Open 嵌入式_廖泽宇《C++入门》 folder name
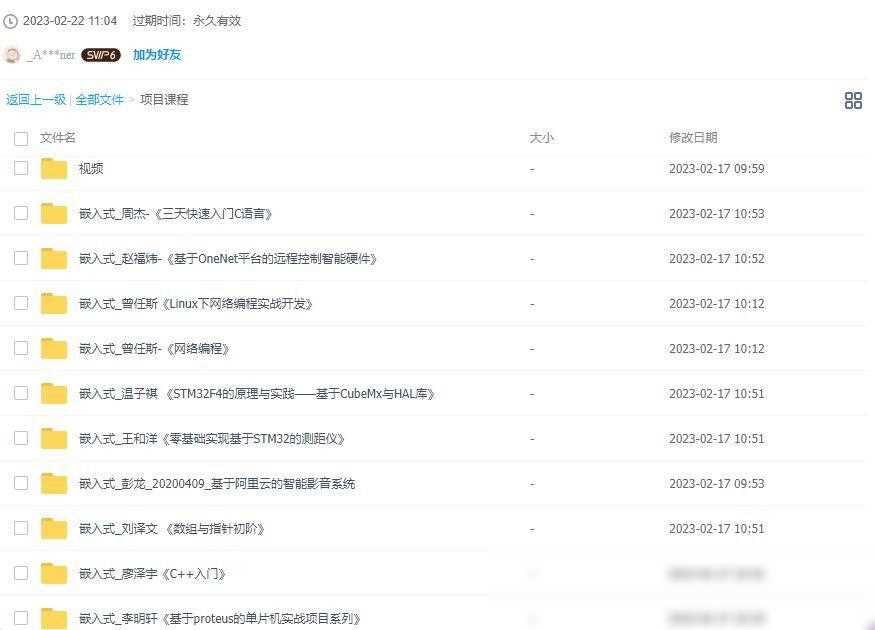875x630 pixels. (x=152, y=574)
